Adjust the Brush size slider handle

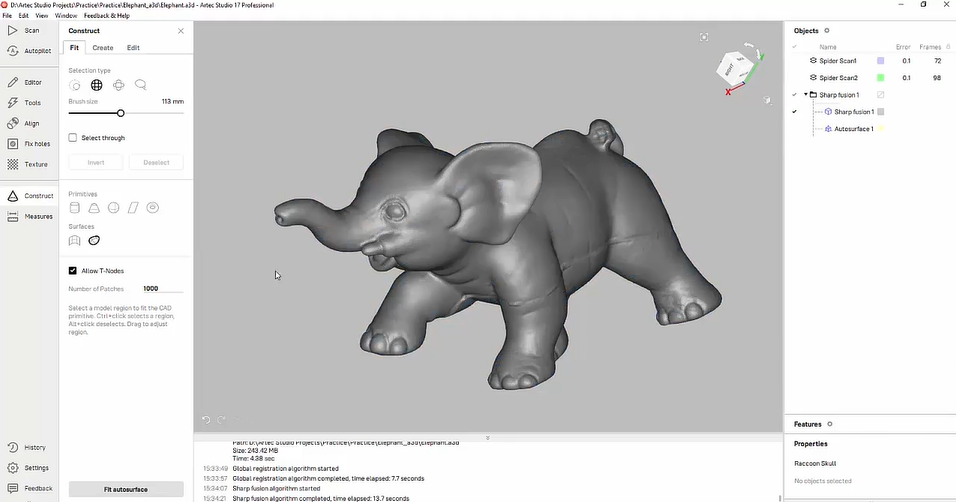pos(121,113)
